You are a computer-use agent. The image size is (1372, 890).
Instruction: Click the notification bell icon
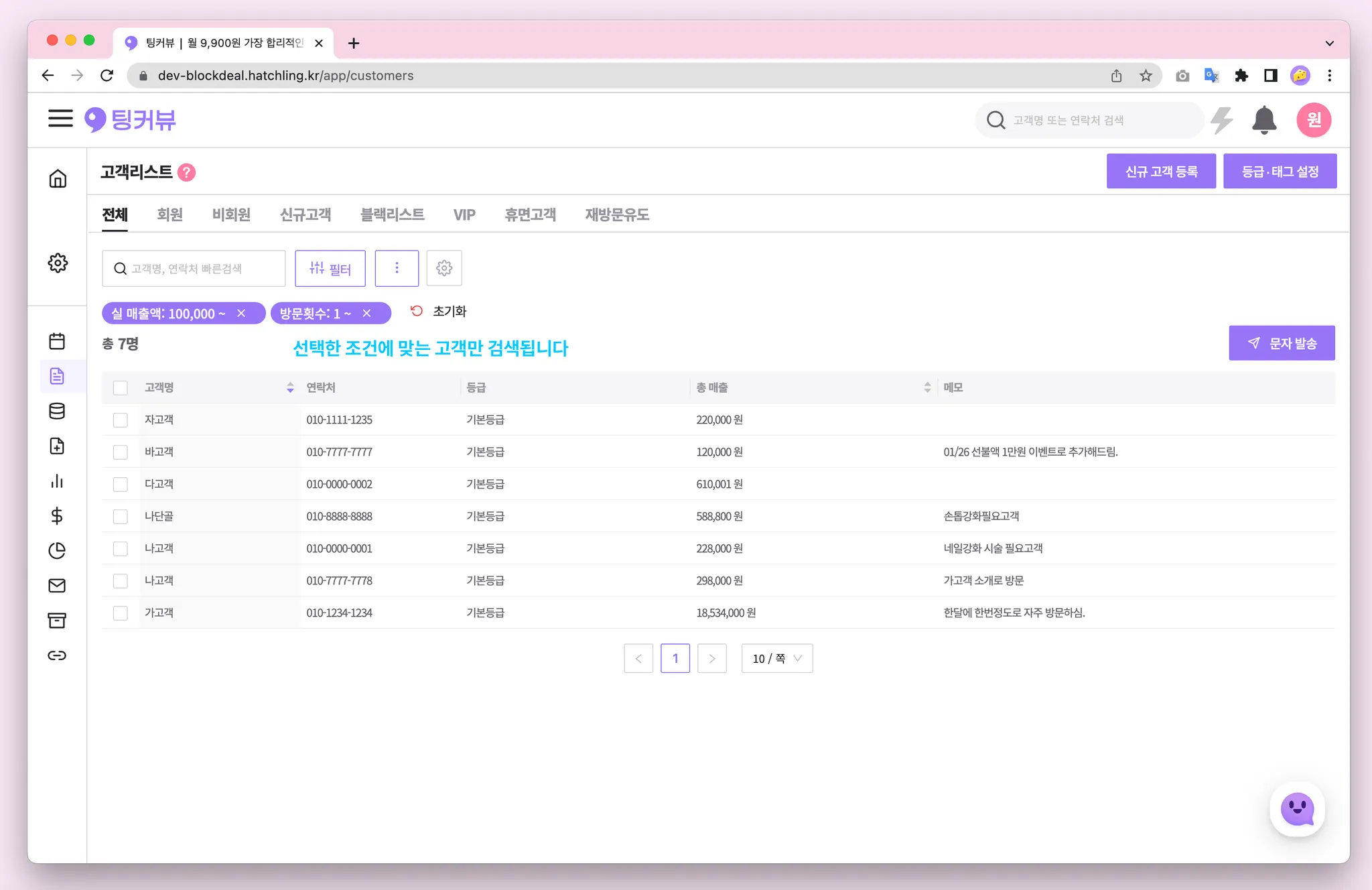[x=1263, y=120]
